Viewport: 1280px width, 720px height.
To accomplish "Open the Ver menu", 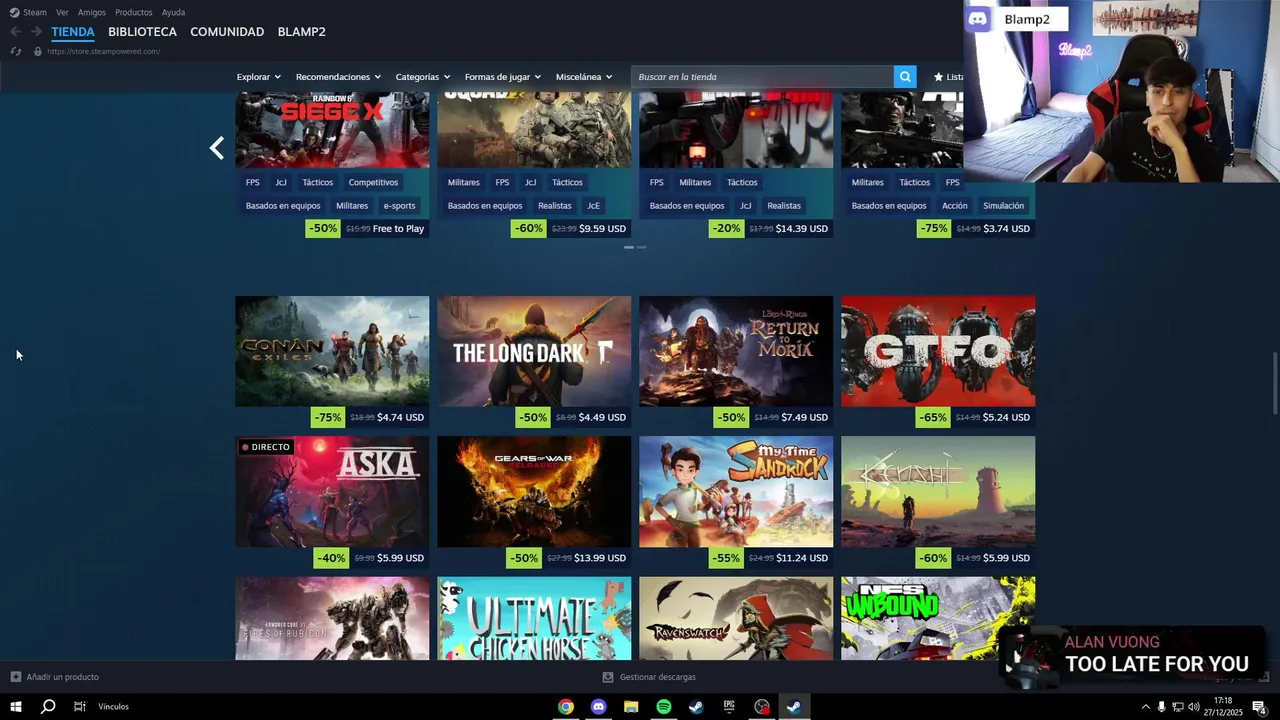I will [x=63, y=12].
